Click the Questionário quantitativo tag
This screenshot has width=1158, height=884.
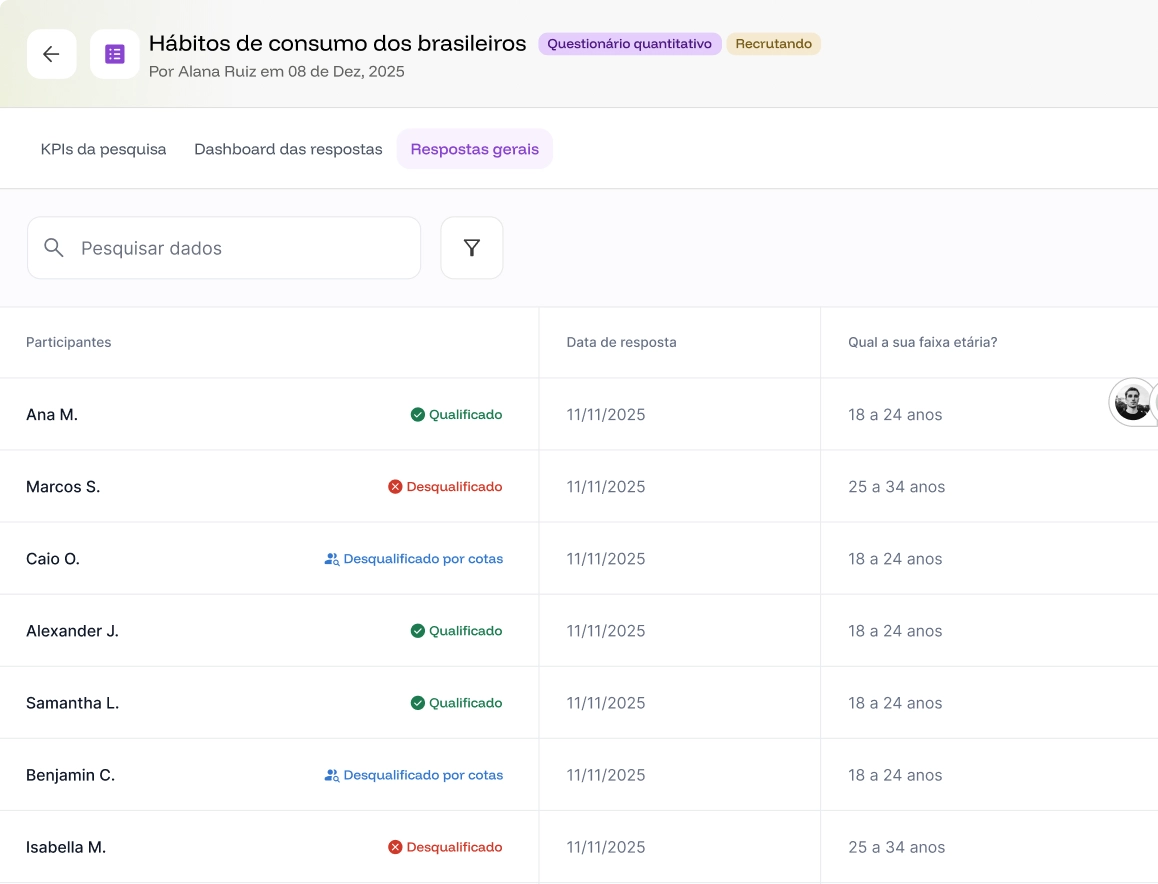(629, 44)
